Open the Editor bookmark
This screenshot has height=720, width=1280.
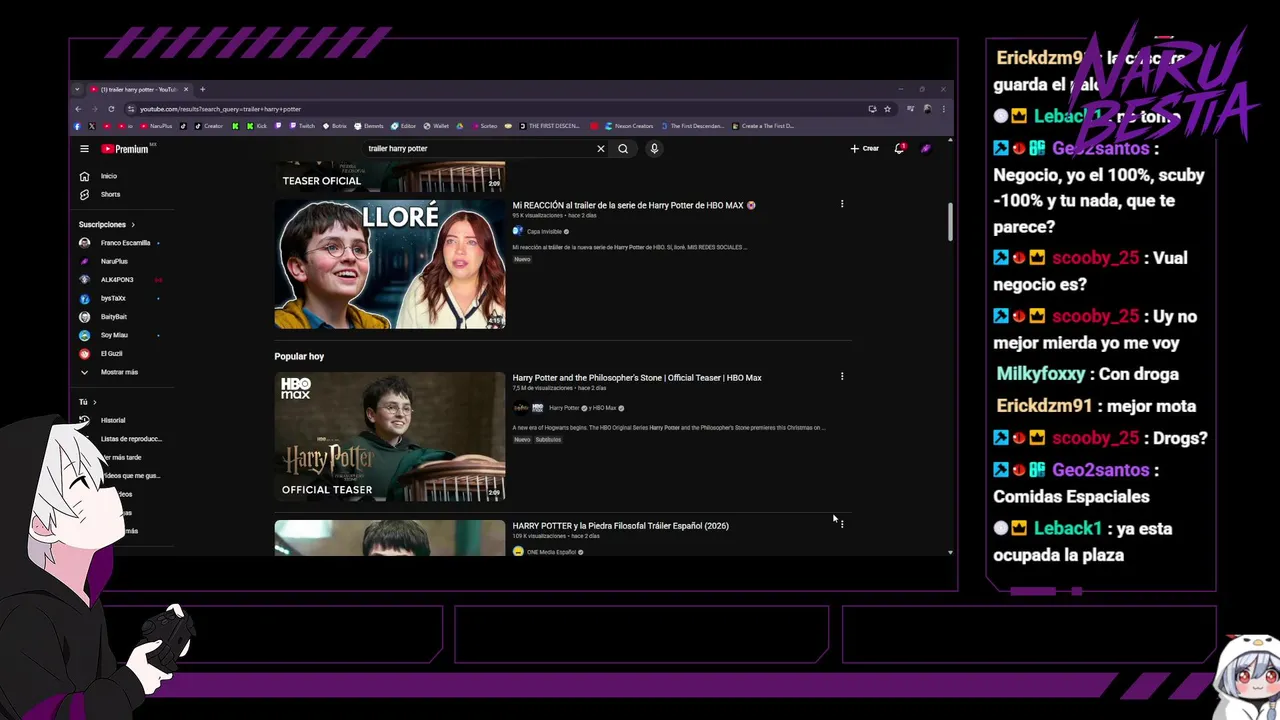pyautogui.click(x=404, y=126)
